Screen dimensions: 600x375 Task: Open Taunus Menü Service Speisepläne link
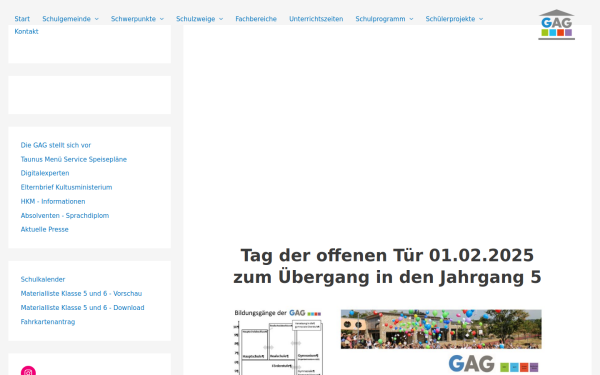73,159
